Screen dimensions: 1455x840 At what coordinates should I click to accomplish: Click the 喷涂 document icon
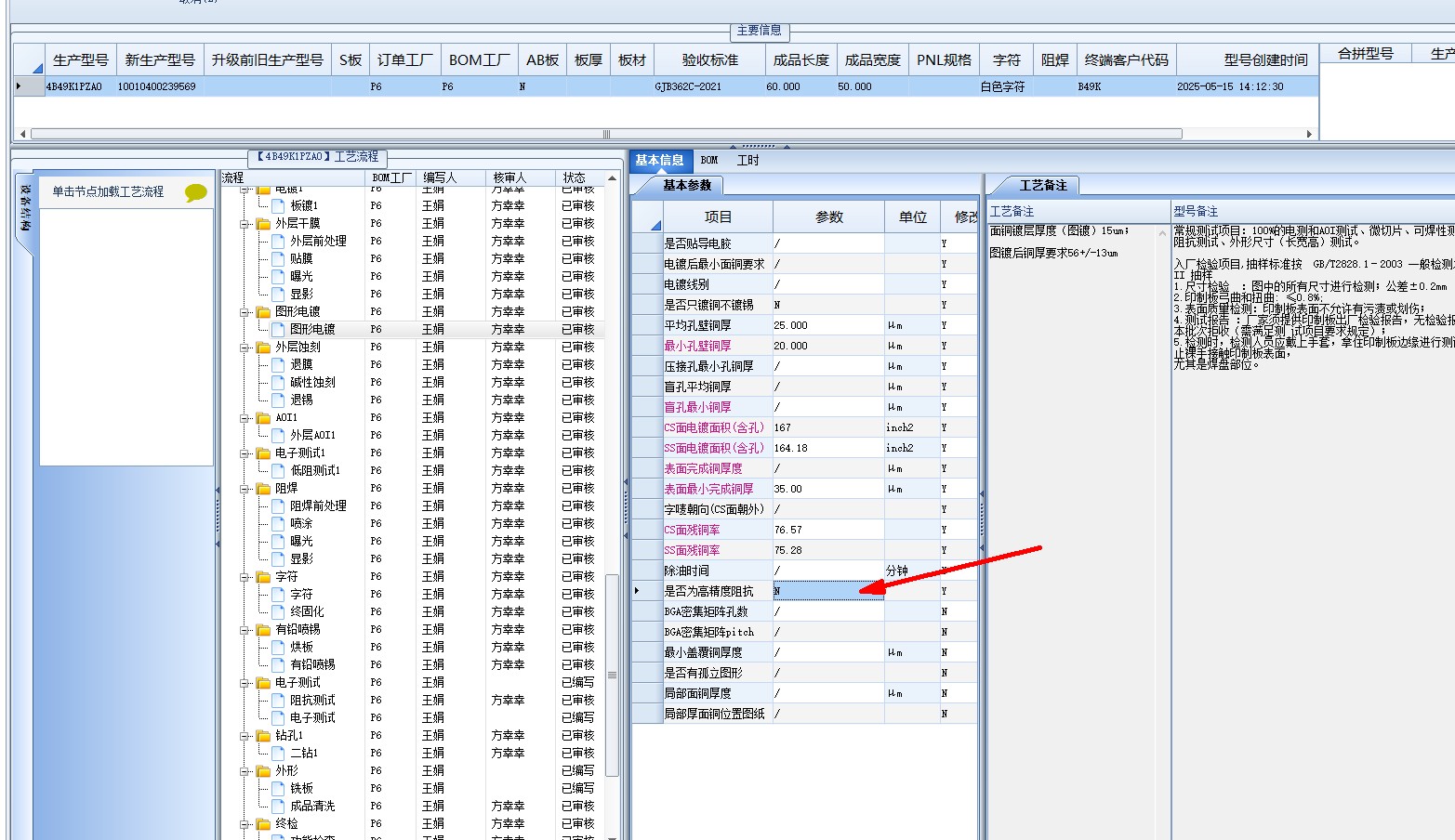point(278,523)
